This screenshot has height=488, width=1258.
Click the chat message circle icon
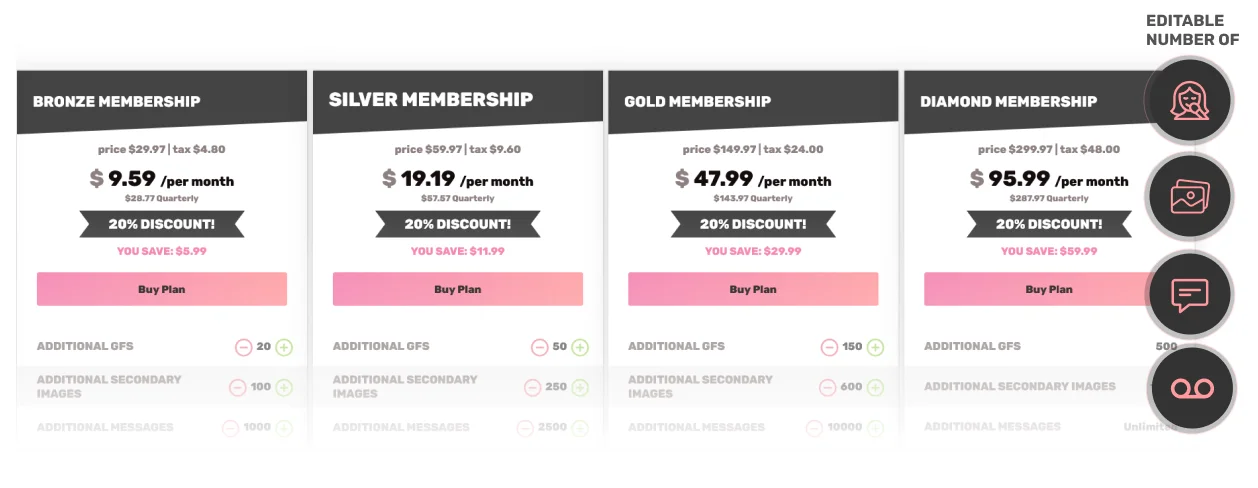coord(1190,293)
